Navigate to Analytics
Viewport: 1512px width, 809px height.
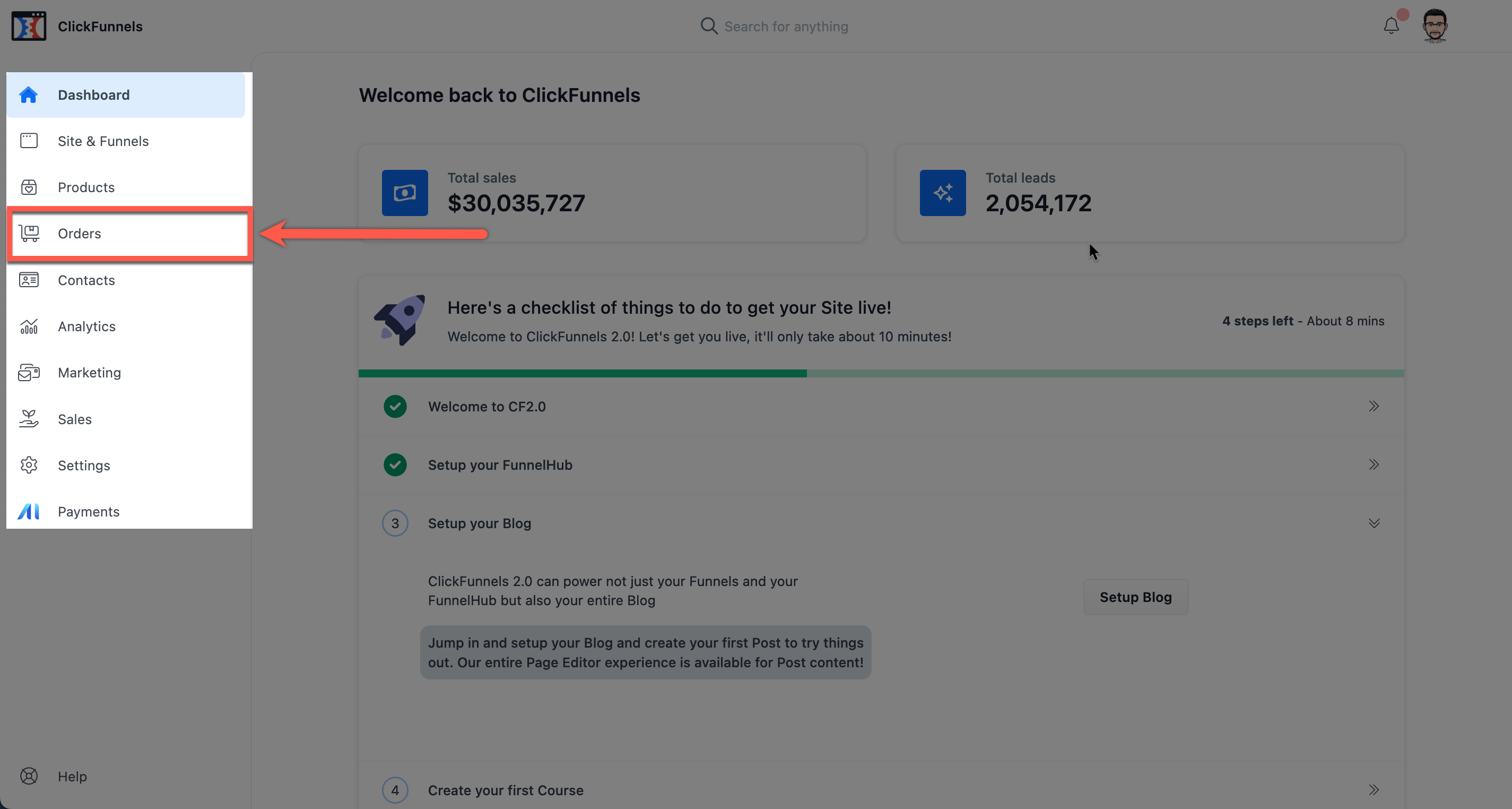pyautogui.click(x=126, y=326)
